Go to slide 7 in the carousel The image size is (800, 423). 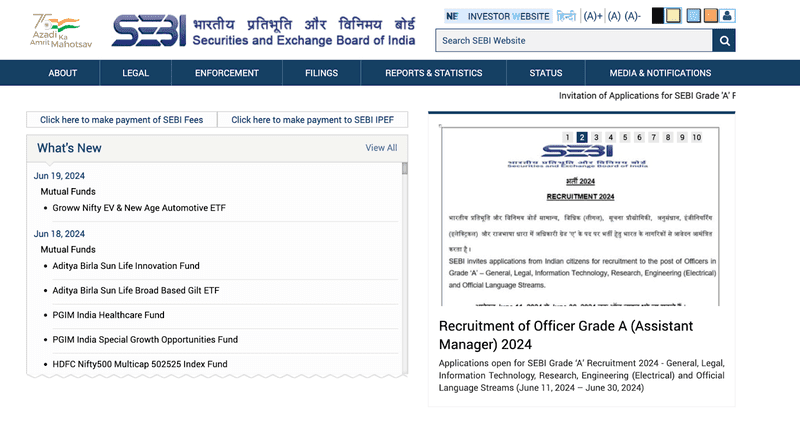click(653, 137)
